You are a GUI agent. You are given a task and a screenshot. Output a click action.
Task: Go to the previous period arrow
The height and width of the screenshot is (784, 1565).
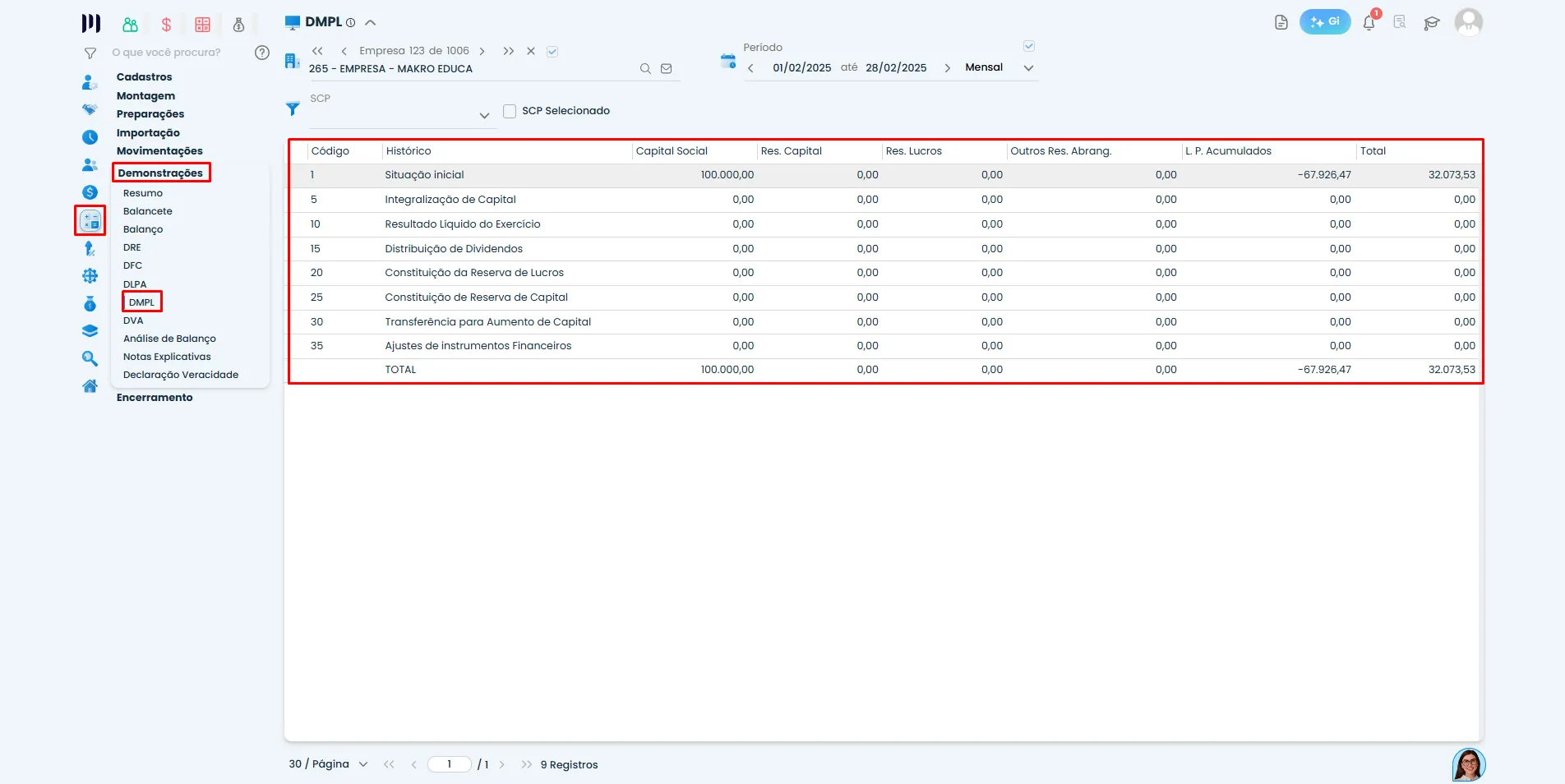point(750,68)
